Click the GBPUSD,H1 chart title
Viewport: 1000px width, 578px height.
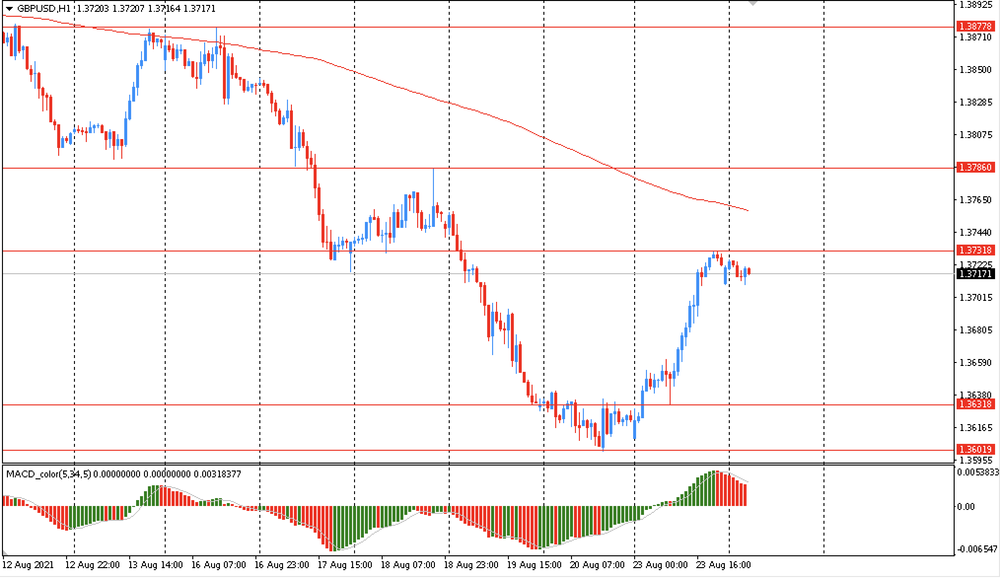point(43,8)
